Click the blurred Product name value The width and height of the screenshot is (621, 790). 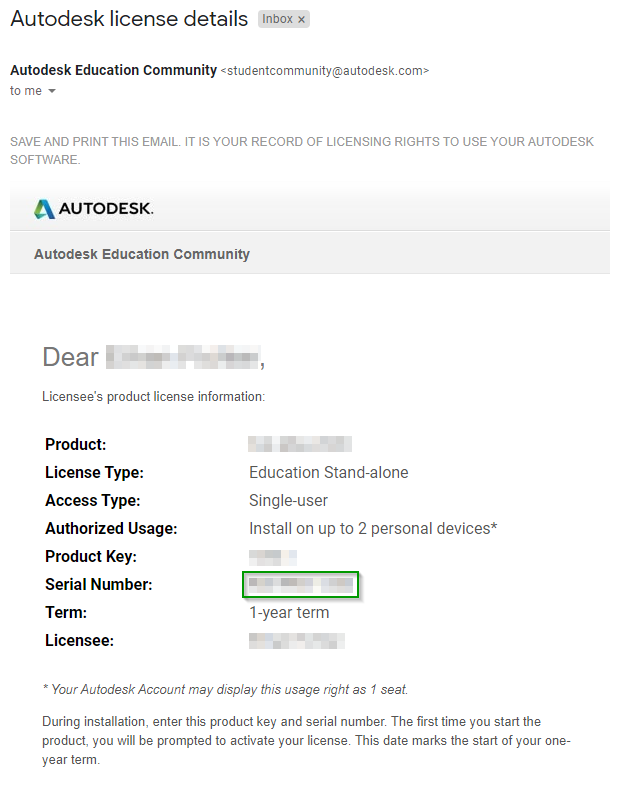tap(300, 444)
